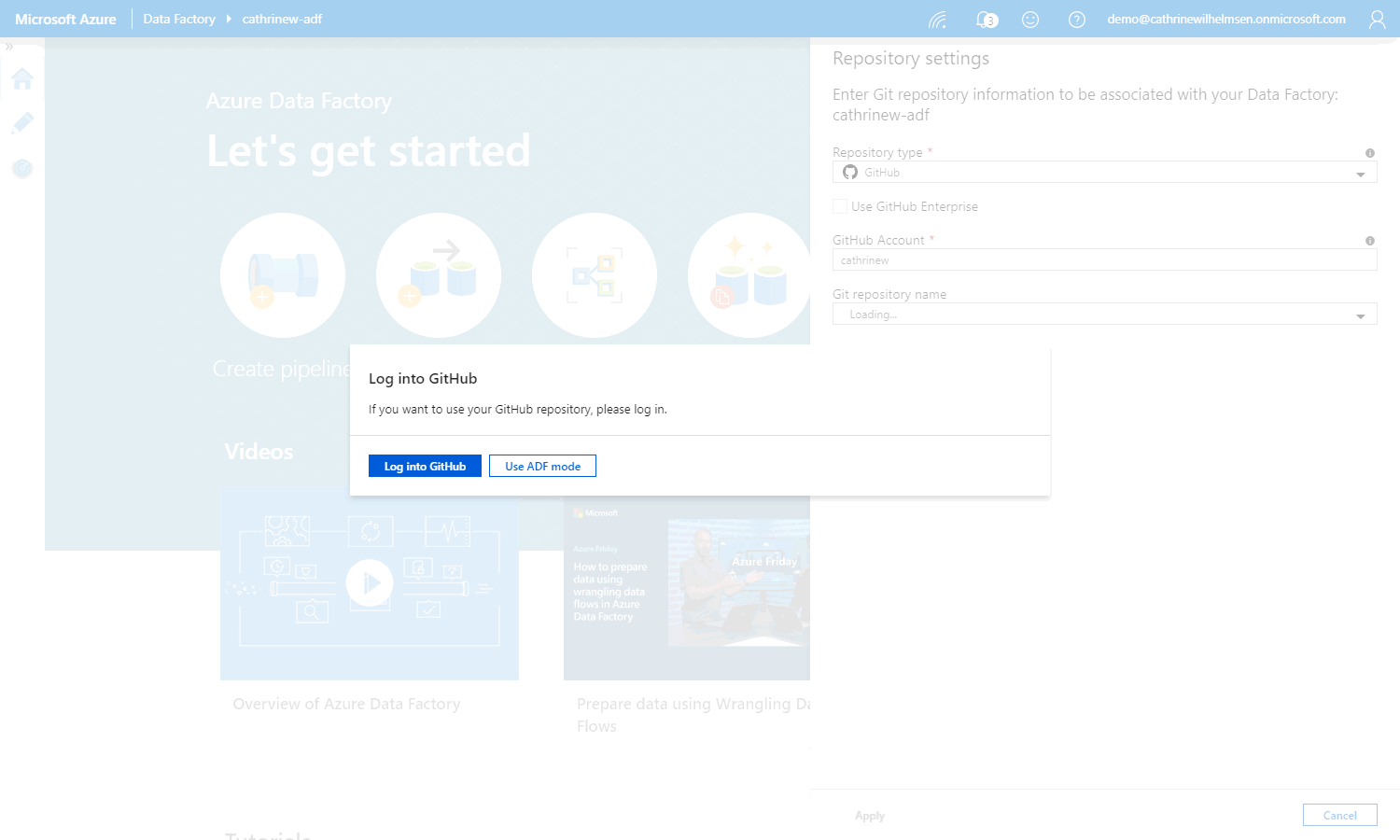Click the feedback smiley icon
The height and width of the screenshot is (840, 1400).
pyautogui.click(x=1030, y=20)
